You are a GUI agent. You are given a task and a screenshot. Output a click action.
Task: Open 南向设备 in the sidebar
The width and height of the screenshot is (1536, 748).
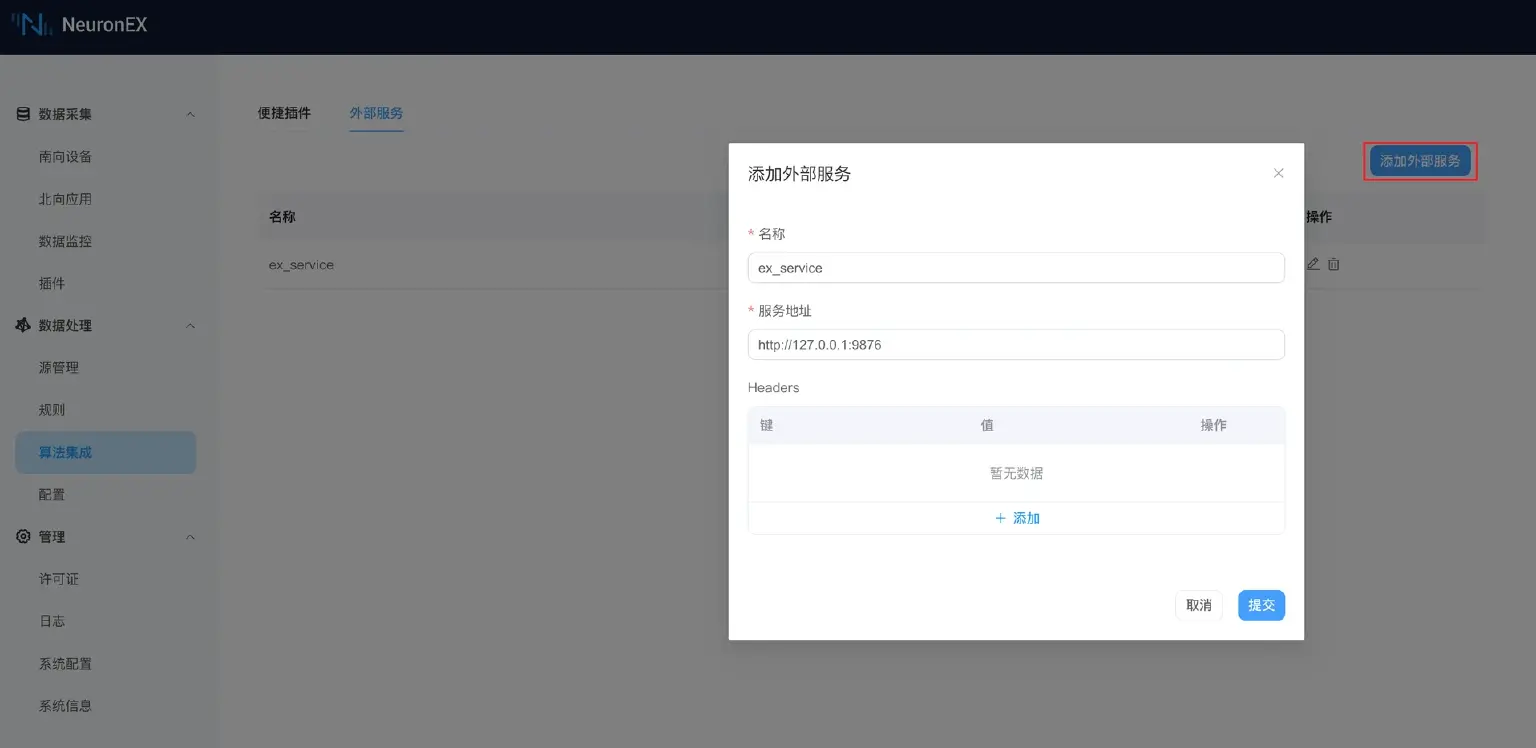point(66,157)
